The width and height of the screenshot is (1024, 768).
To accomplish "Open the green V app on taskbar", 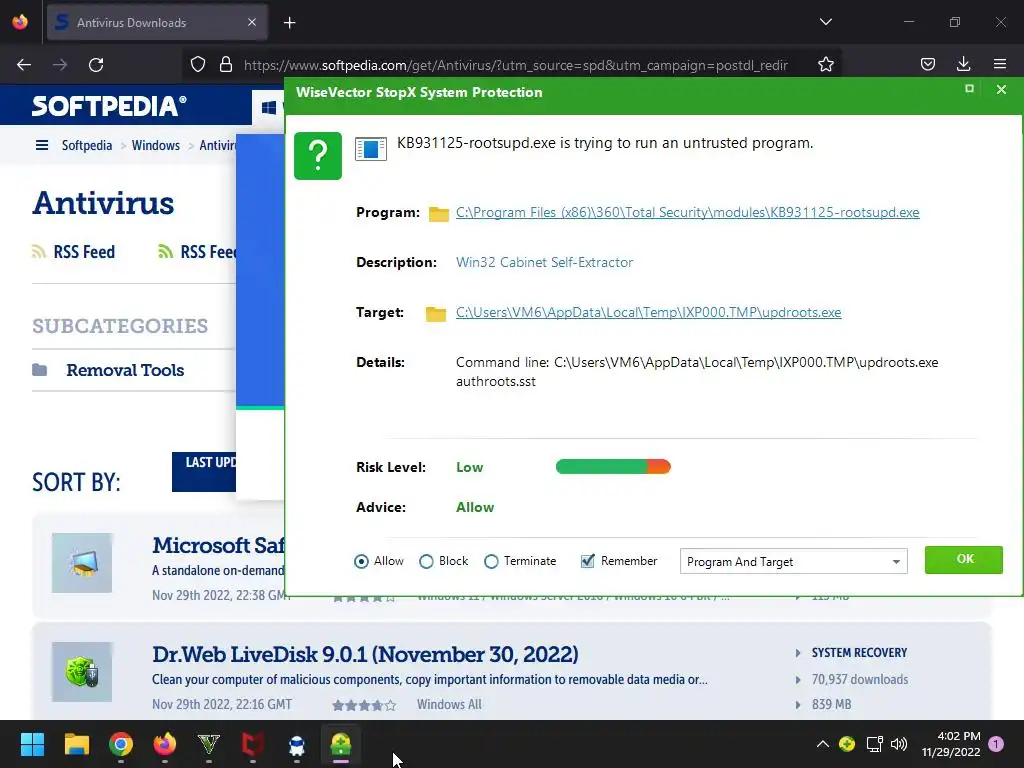I will pyautogui.click(x=209, y=744).
